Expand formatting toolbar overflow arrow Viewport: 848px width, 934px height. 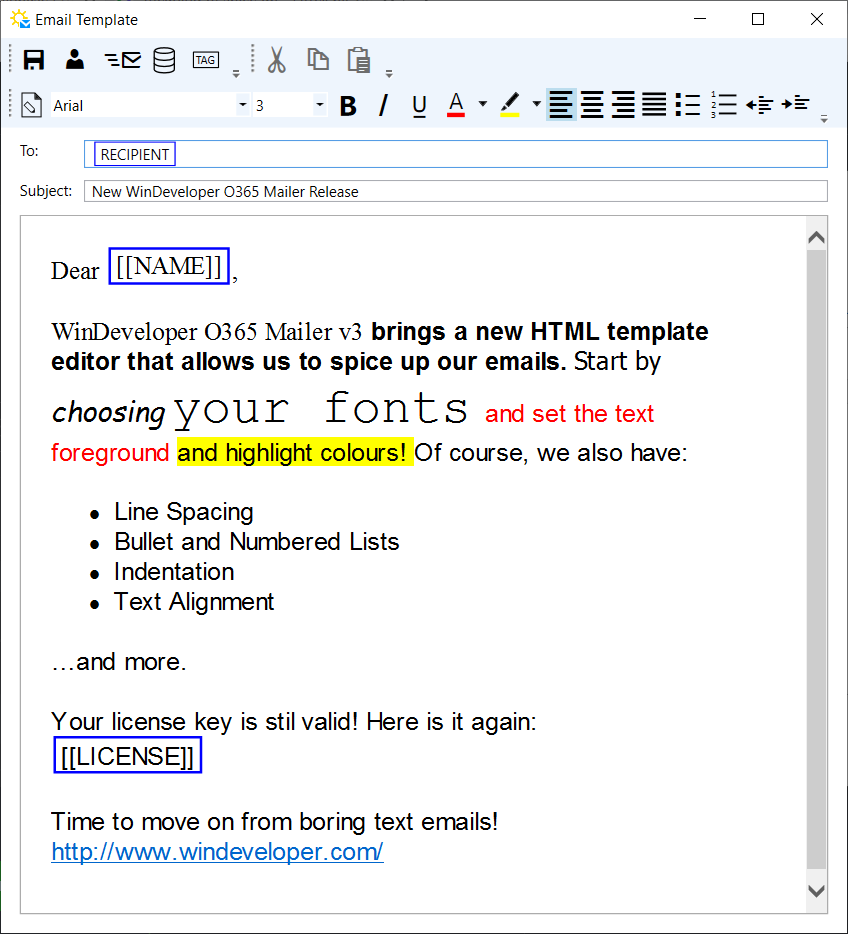tap(824, 119)
